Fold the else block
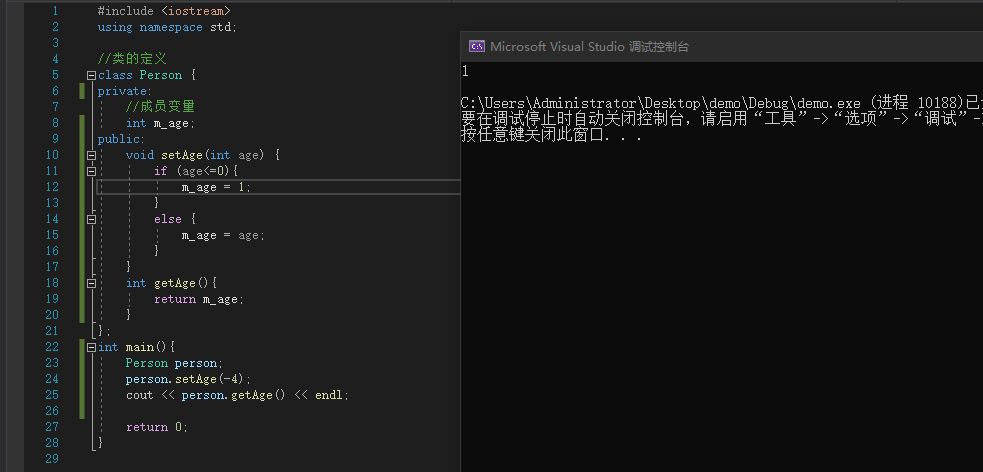 tap(91, 219)
